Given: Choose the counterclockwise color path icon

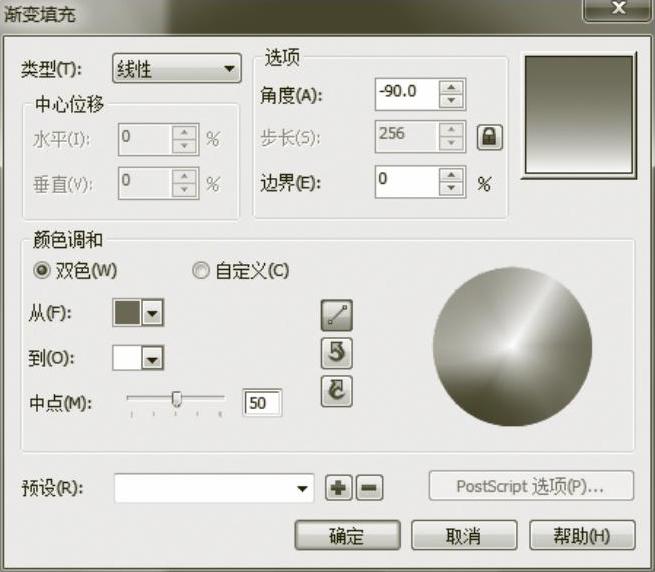Looking at the screenshot, I should [x=337, y=353].
